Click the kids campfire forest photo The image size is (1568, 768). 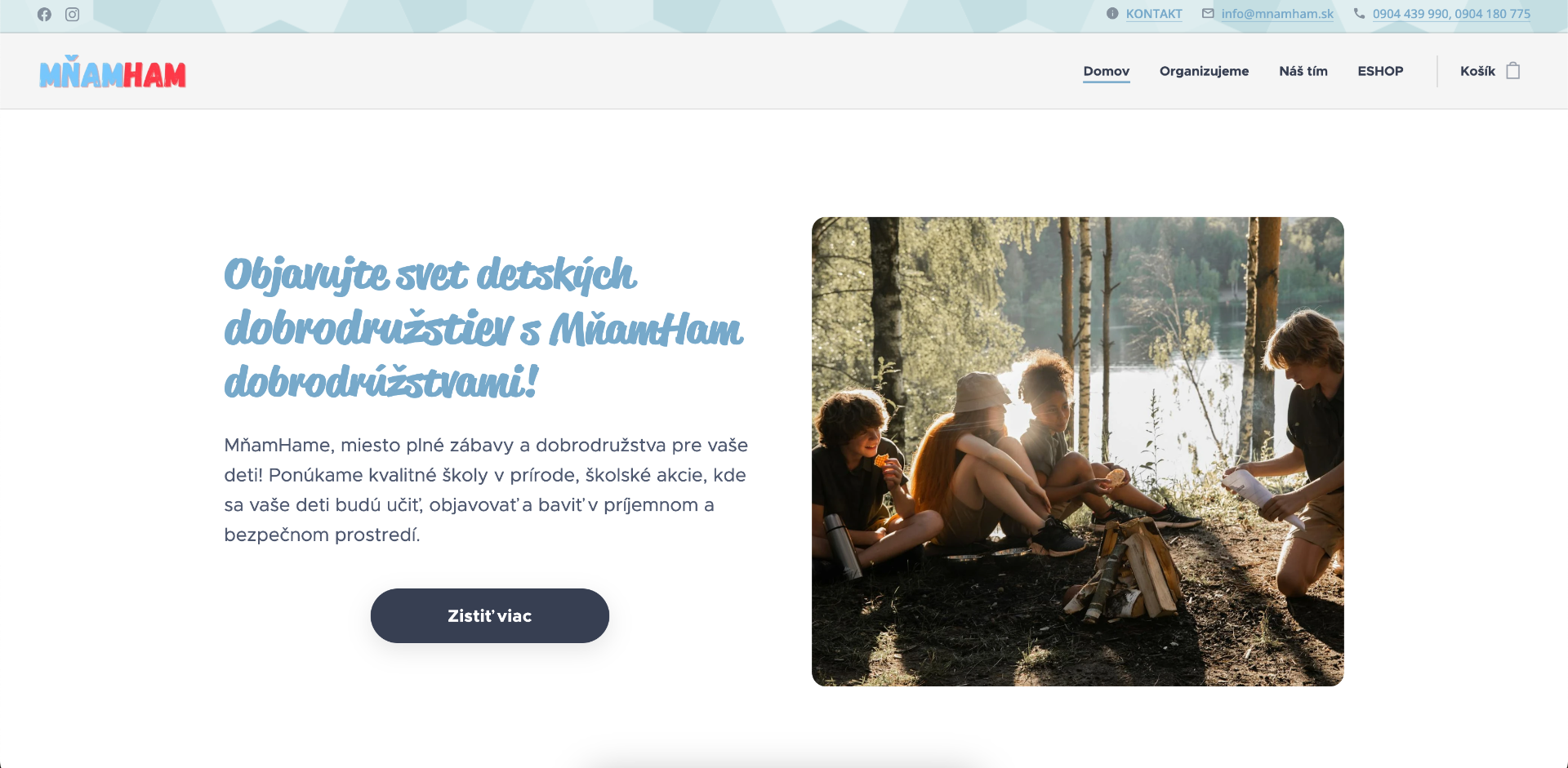1077,451
